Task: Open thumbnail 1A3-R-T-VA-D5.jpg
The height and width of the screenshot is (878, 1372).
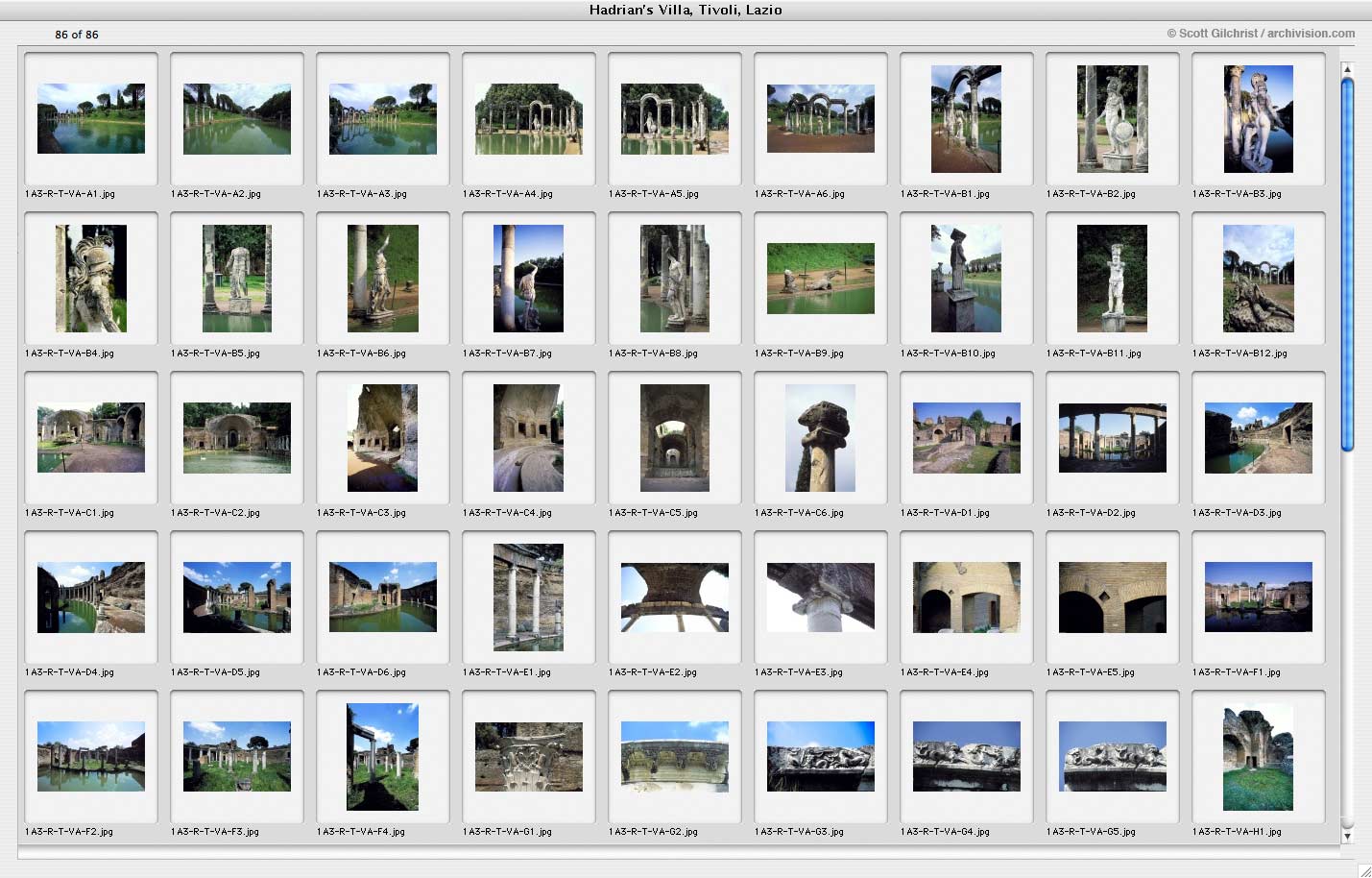Action: pos(237,598)
